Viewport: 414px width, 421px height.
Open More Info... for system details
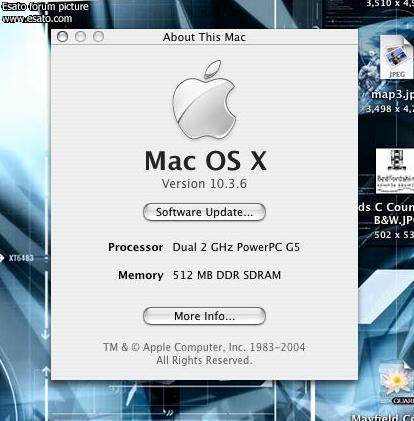pyautogui.click(x=204, y=316)
